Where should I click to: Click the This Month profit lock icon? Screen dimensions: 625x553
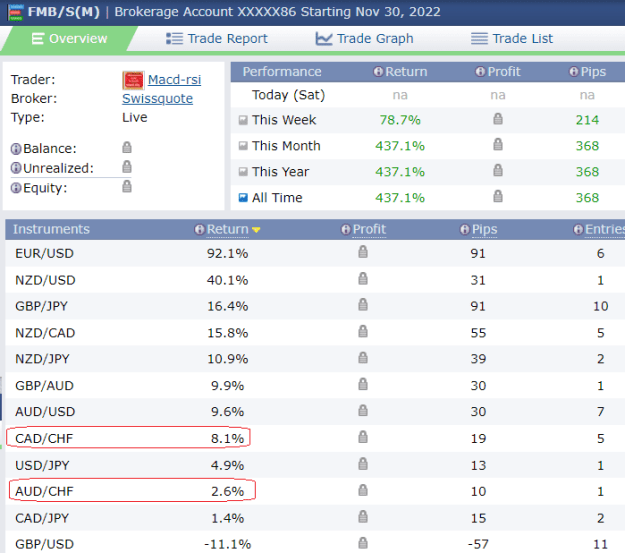click(498, 144)
